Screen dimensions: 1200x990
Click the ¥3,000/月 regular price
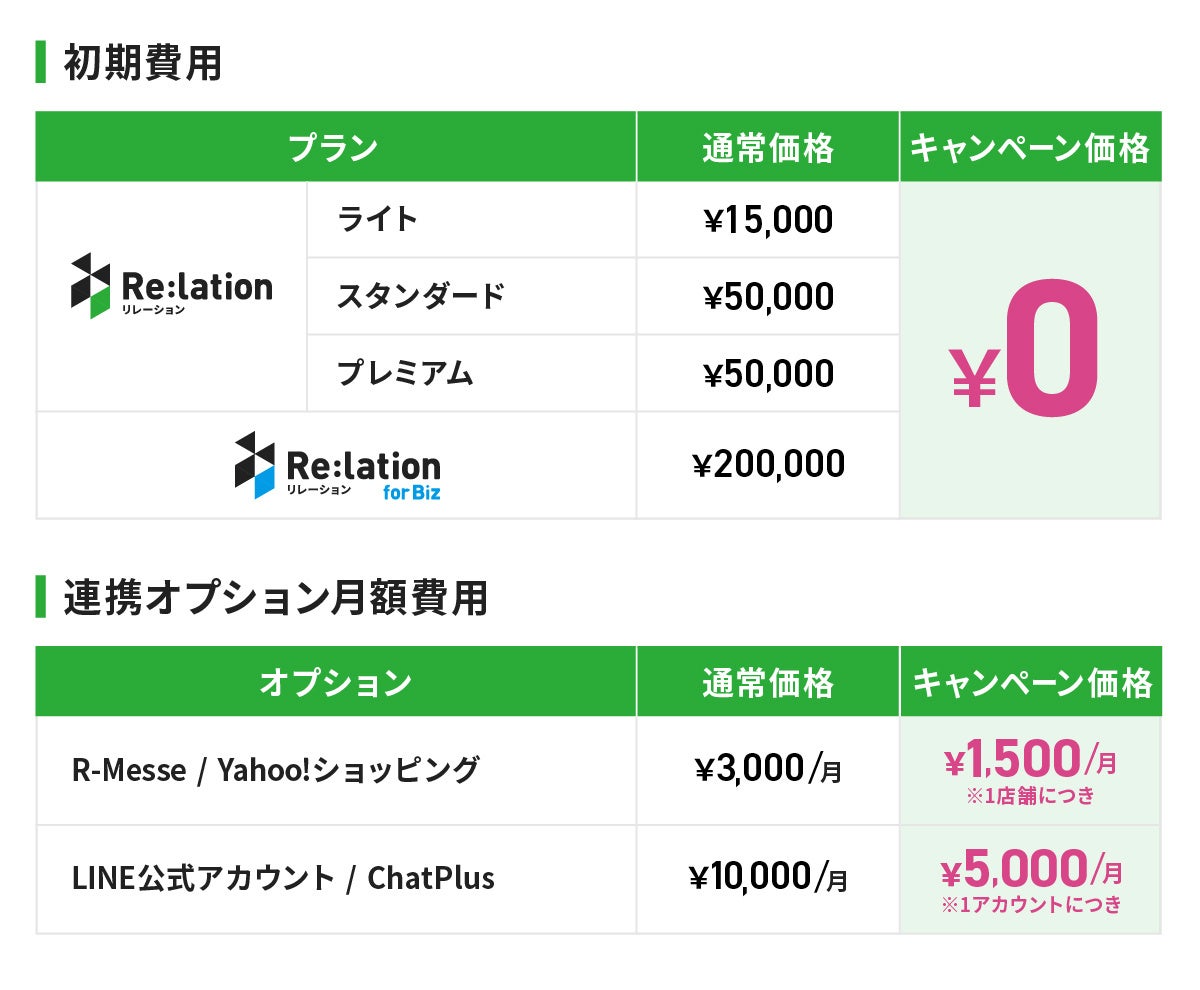(768, 770)
